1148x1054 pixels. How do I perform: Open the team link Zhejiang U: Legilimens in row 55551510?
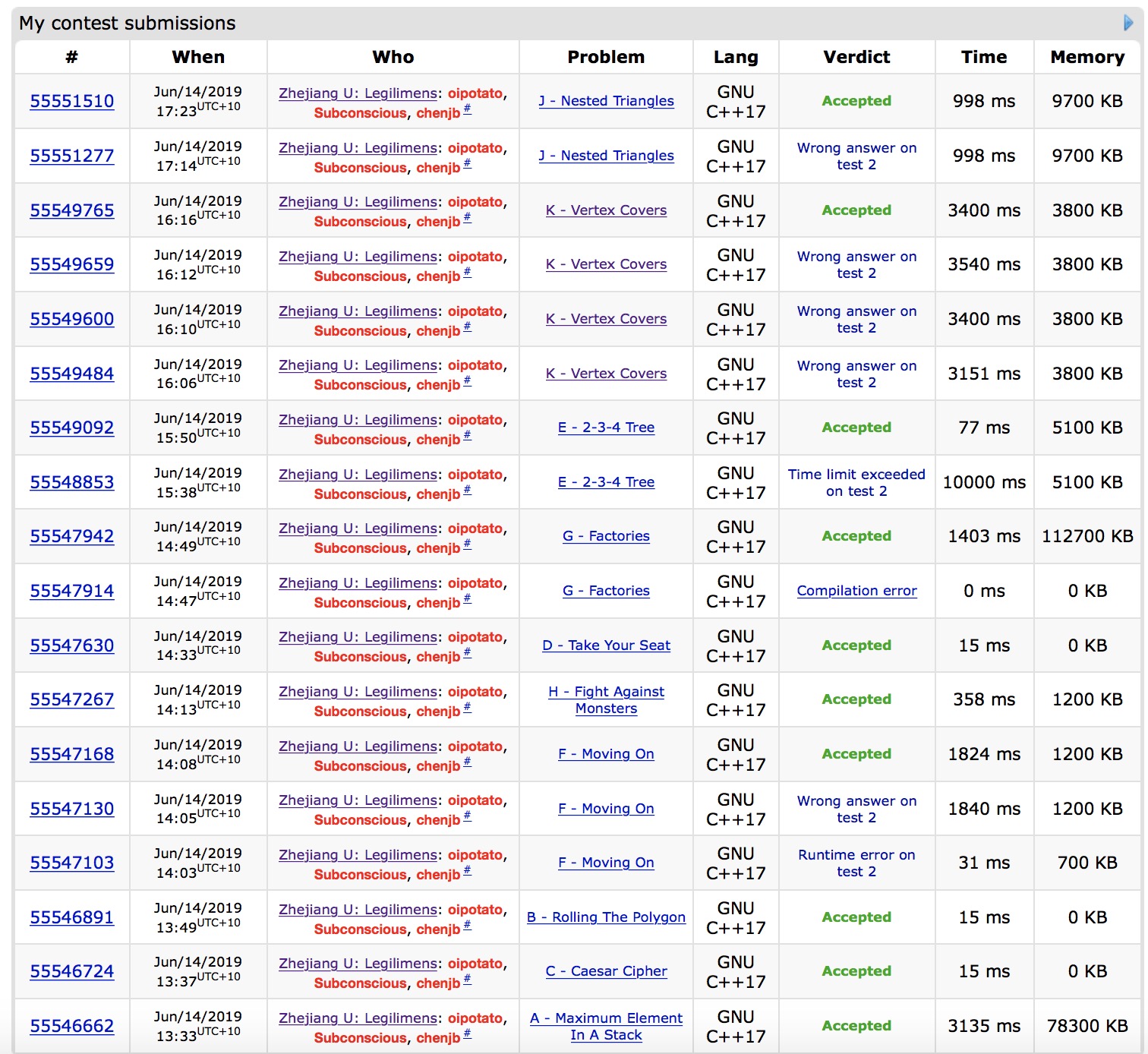point(358,93)
